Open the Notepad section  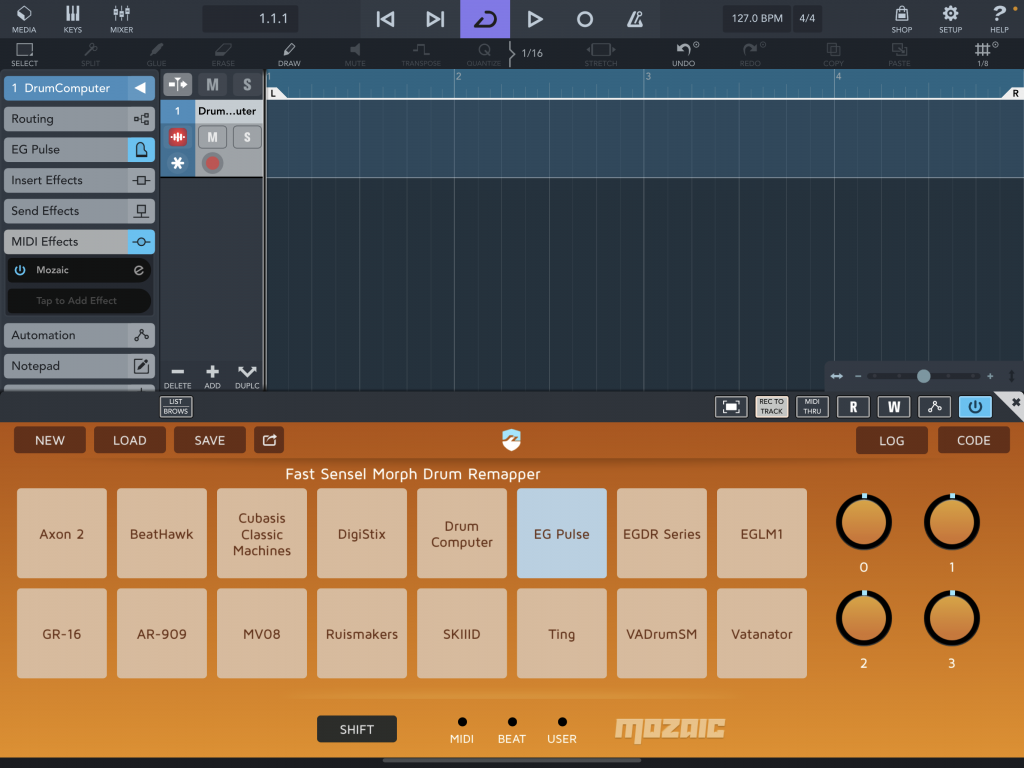click(79, 366)
